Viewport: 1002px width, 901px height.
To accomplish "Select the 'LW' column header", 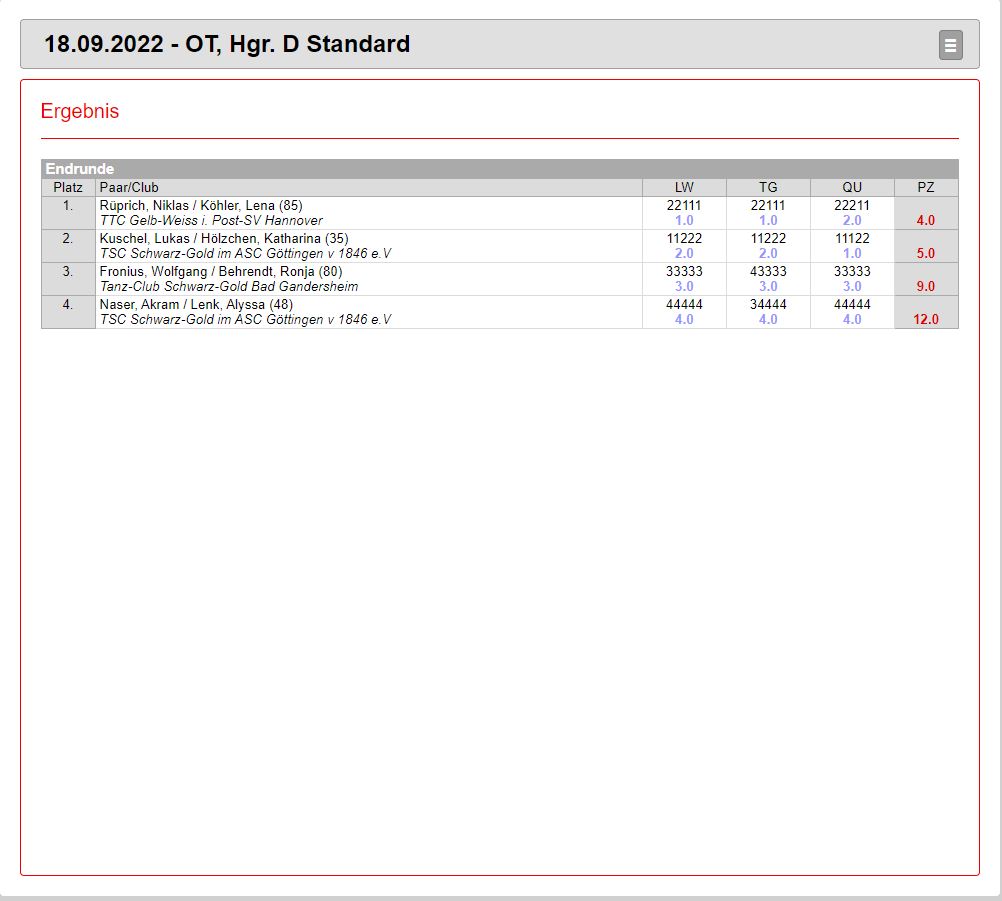I will click(x=684, y=187).
